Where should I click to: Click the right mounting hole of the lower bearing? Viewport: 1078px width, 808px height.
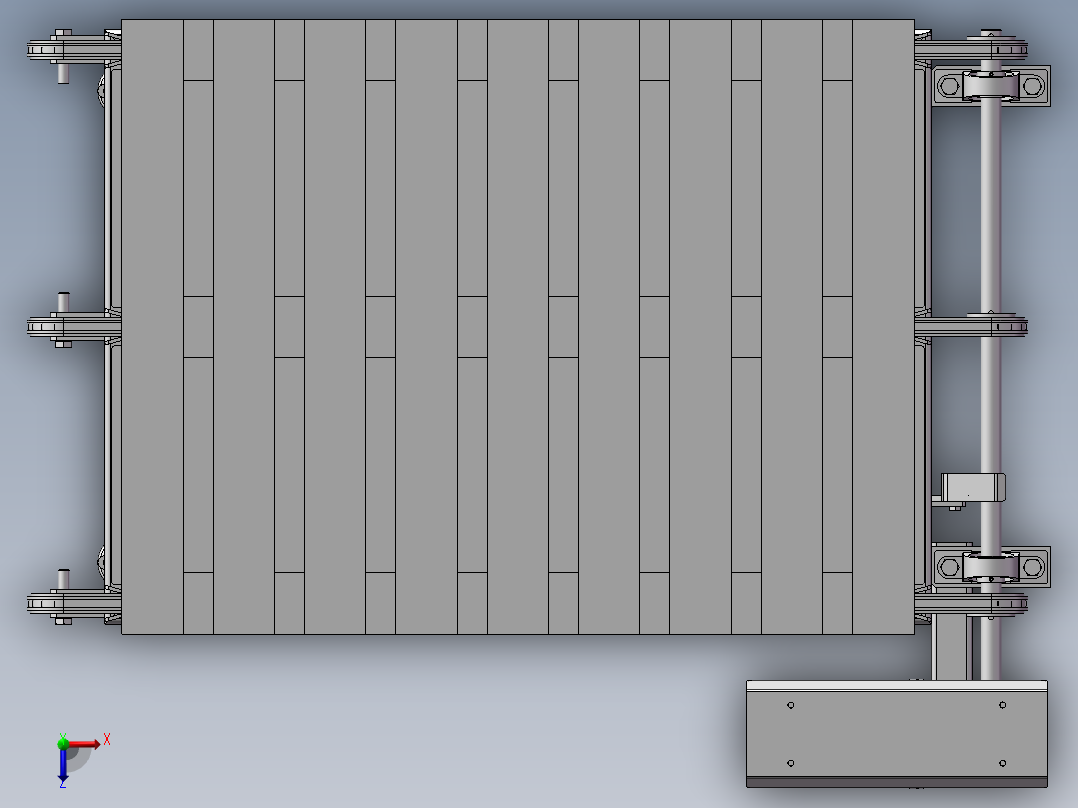click(1033, 567)
